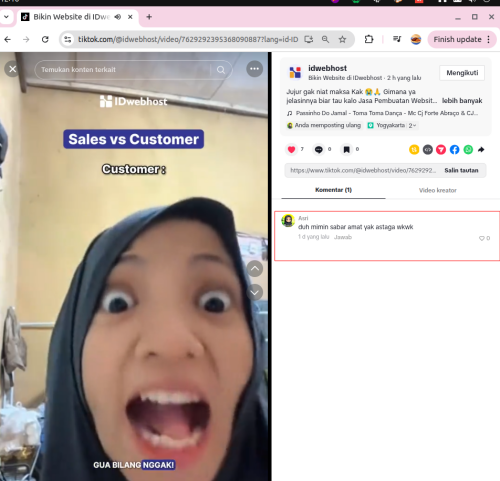Switch to the Video kreator tab
The height and width of the screenshot is (481, 500).
(x=438, y=190)
